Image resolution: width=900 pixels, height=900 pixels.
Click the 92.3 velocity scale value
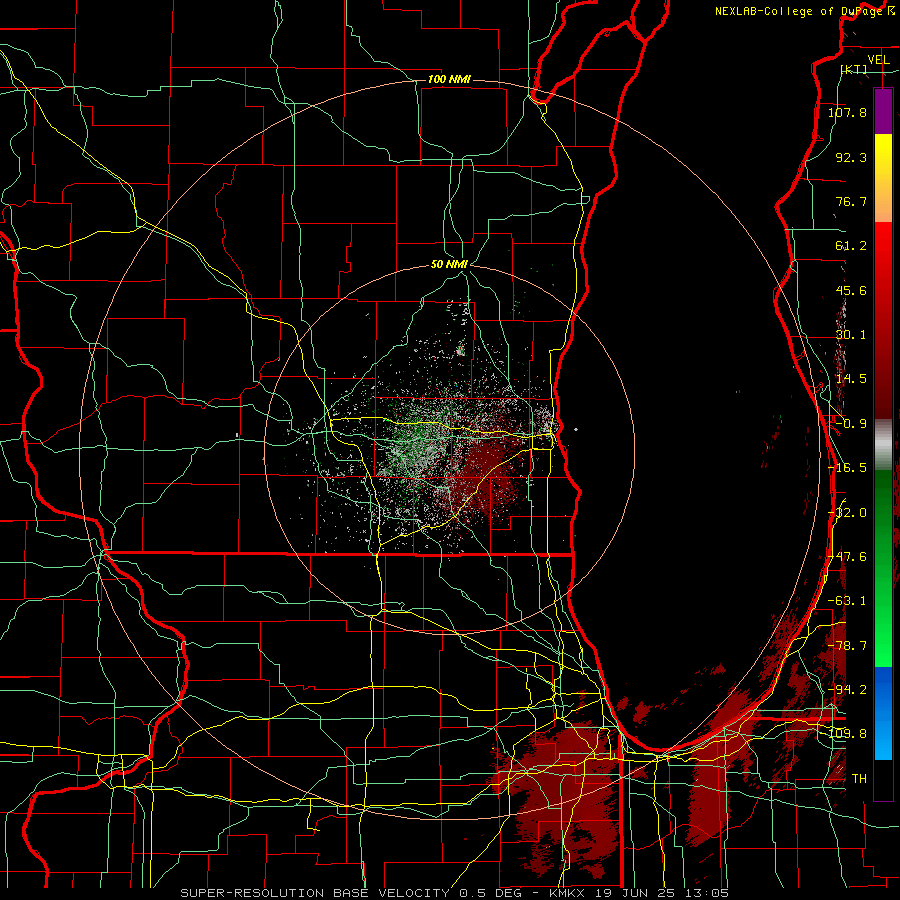click(x=851, y=157)
